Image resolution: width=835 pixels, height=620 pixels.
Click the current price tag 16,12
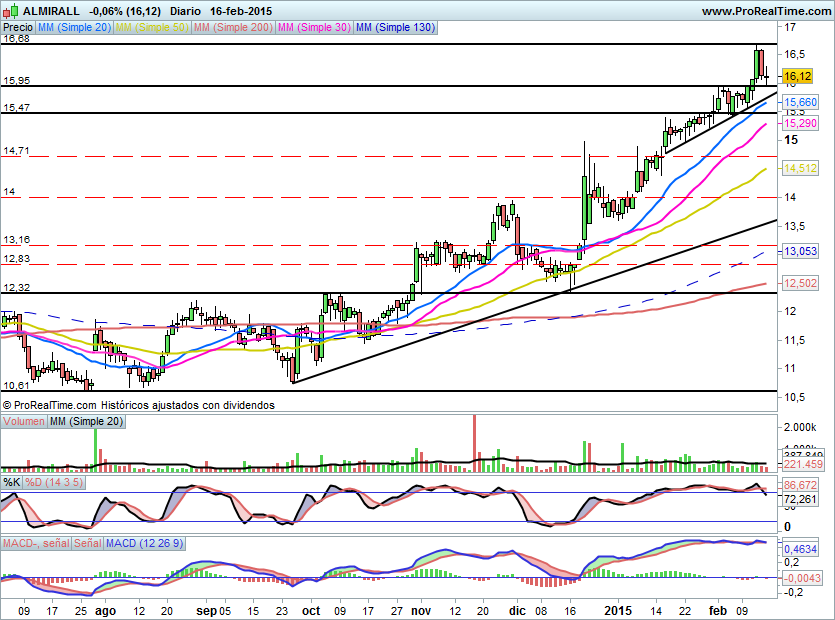[x=796, y=76]
